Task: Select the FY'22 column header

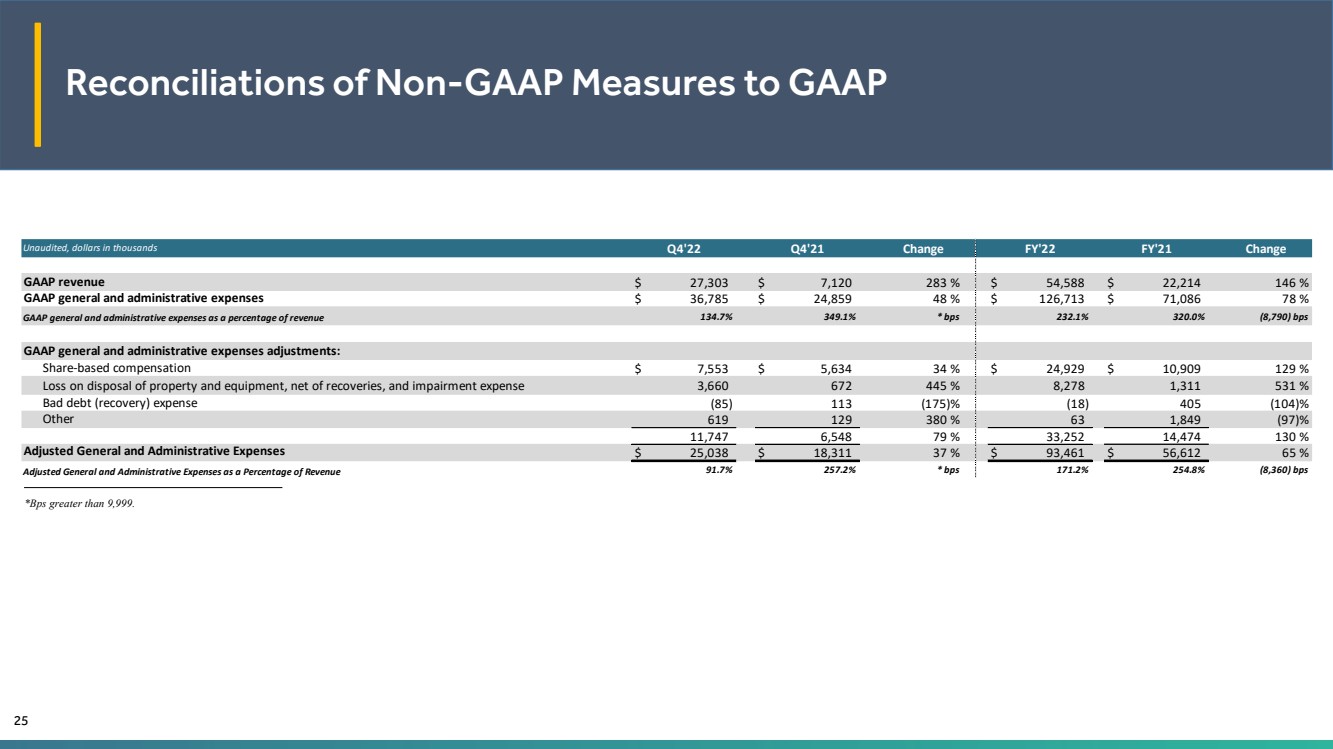Action: click(x=1043, y=249)
